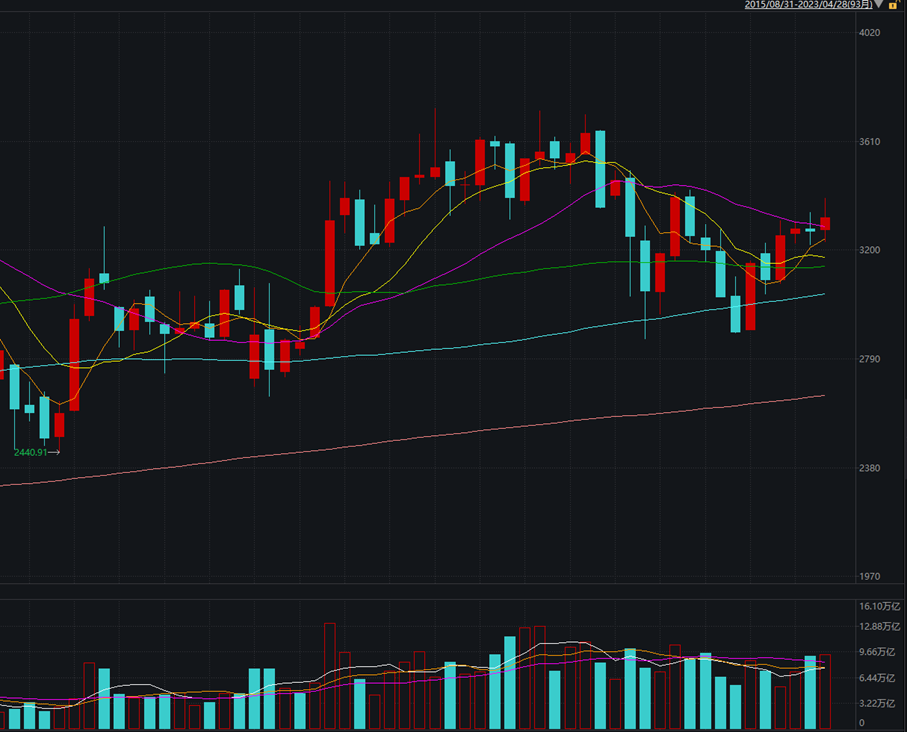Click the 2790 price axis label
The width and height of the screenshot is (907, 732).
(869, 359)
